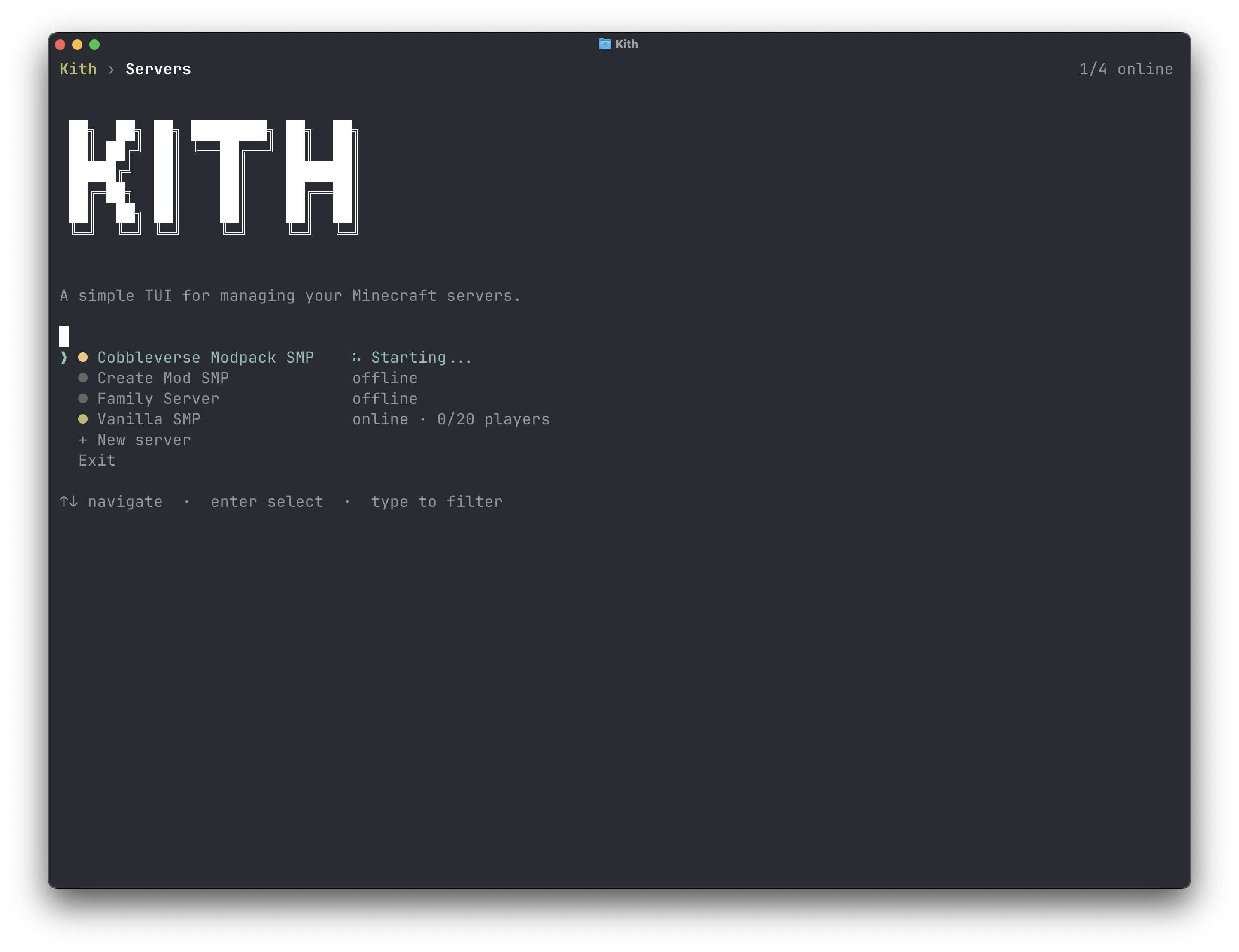This screenshot has width=1239, height=952.
Task: Click the enter select hint text
Action: point(267,501)
